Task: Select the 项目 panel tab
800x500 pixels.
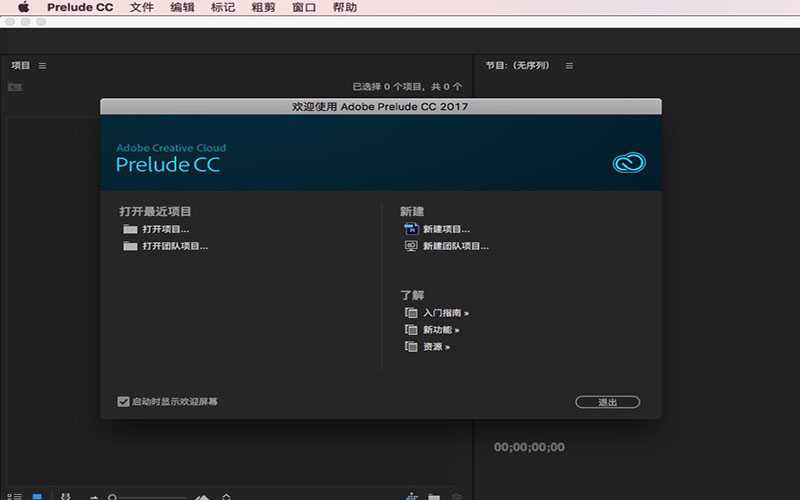Action: click(x=20, y=65)
